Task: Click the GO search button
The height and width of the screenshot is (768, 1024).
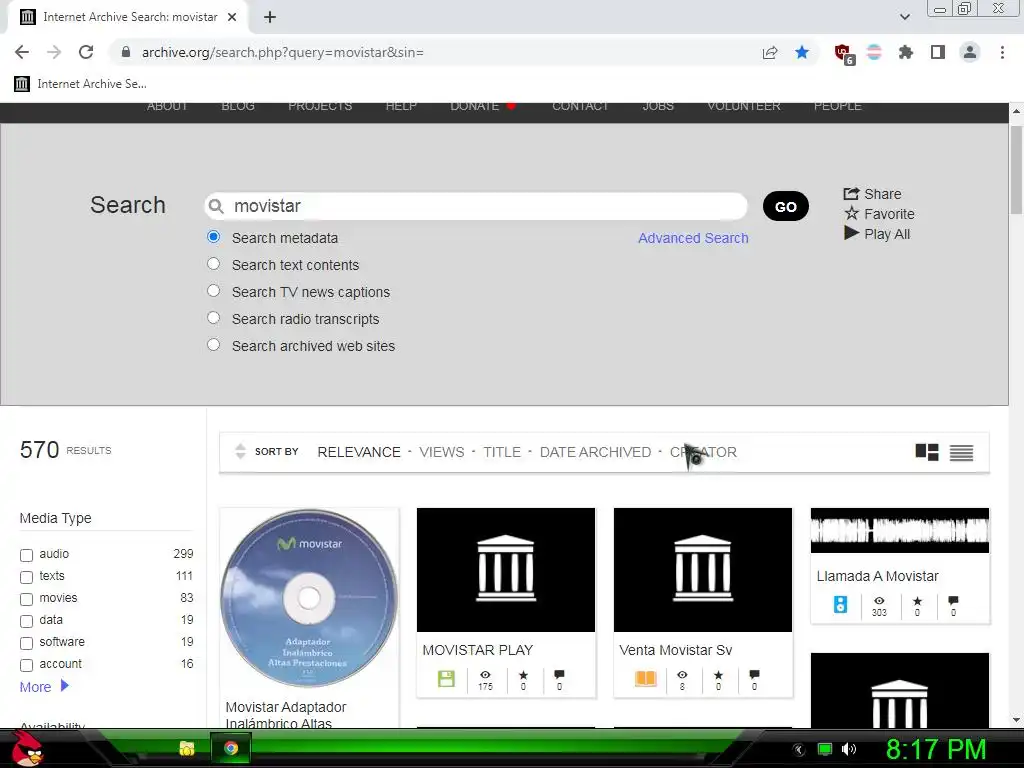Action: pos(786,206)
